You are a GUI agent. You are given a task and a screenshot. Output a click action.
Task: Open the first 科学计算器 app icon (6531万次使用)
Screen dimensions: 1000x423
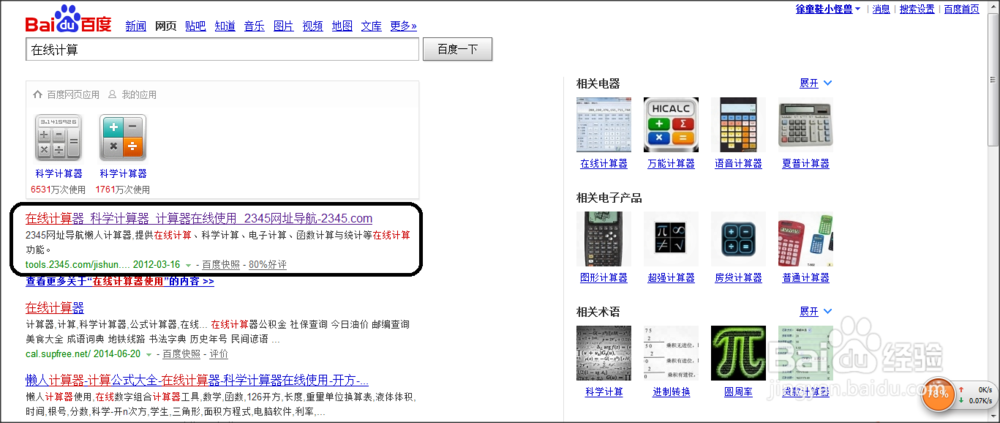point(59,138)
